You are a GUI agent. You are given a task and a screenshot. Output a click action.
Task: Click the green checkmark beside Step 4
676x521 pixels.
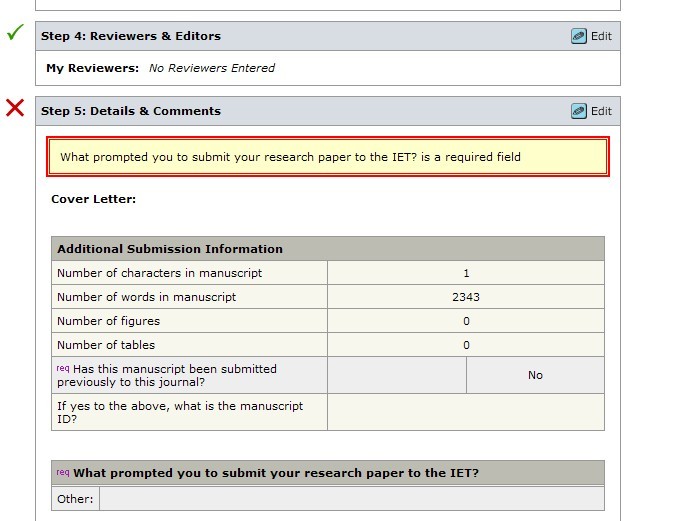coord(15,33)
